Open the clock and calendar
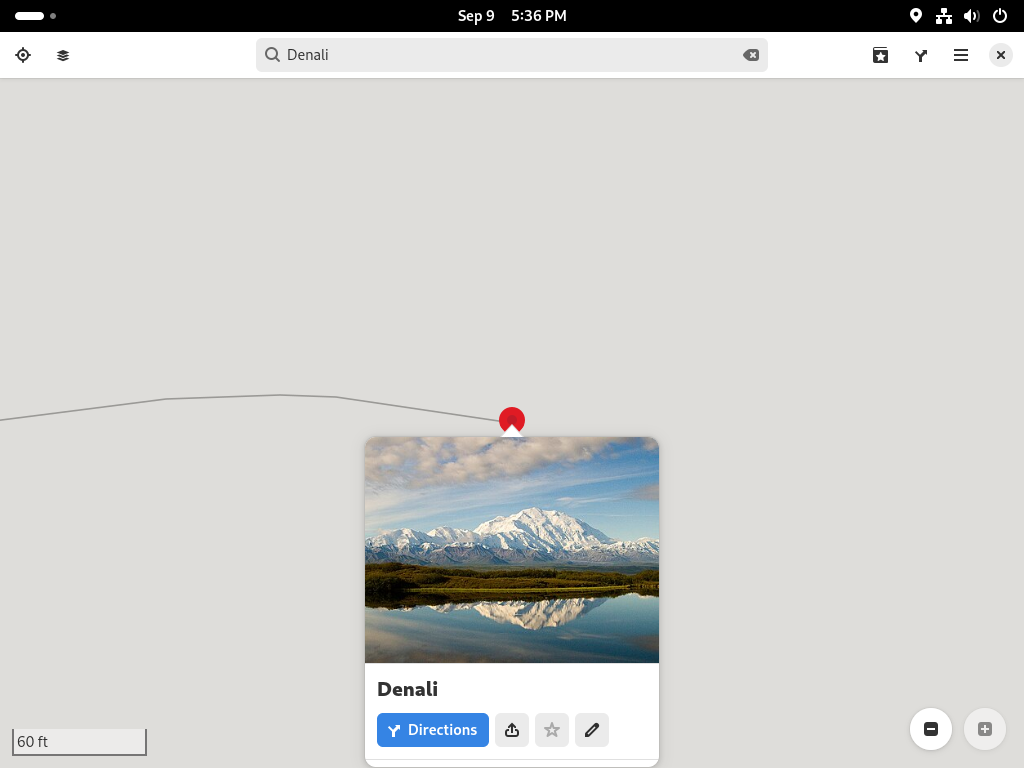 512,16
